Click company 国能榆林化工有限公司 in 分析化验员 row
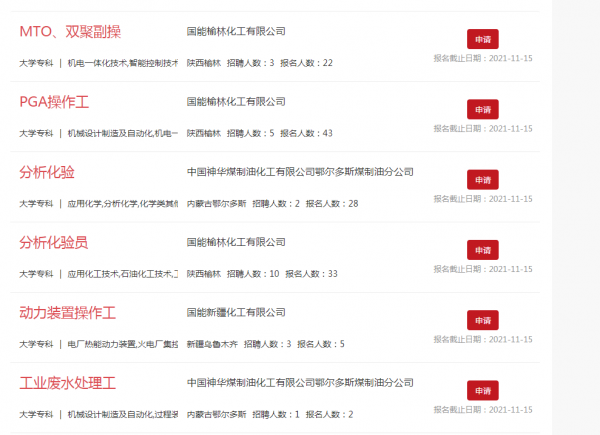Image resolution: width=600 pixels, height=435 pixels. 236,242
